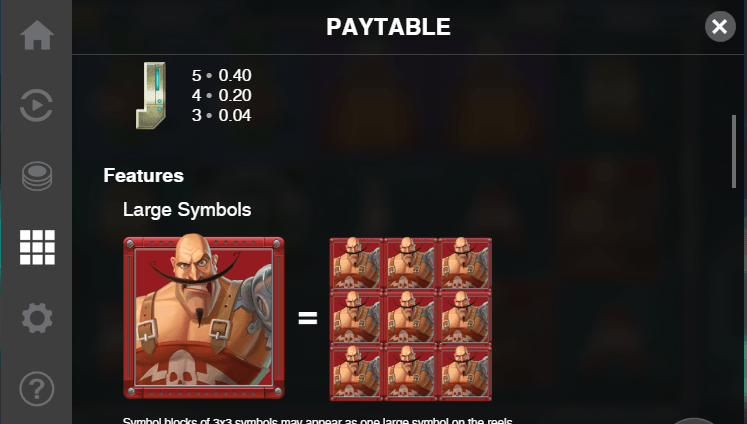Click the top-left small pirate tile
The height and width of the screenshot is (424, 747).
coord(356,264)
